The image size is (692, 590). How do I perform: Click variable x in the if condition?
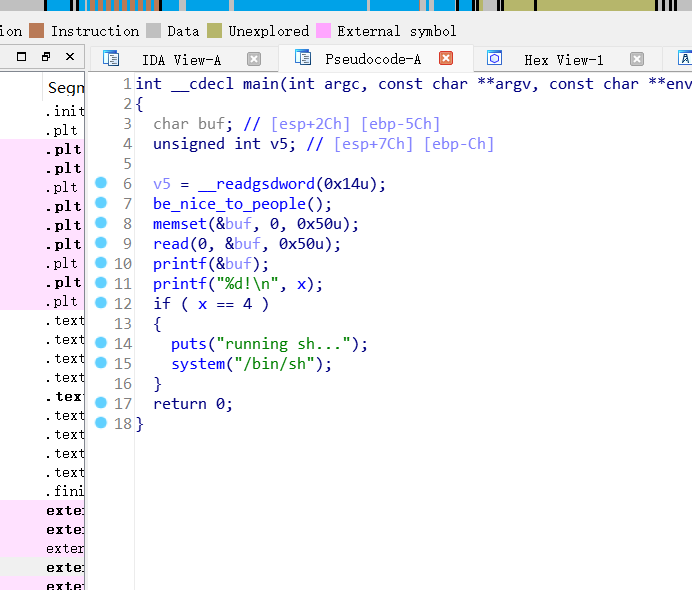pos(202,304)
